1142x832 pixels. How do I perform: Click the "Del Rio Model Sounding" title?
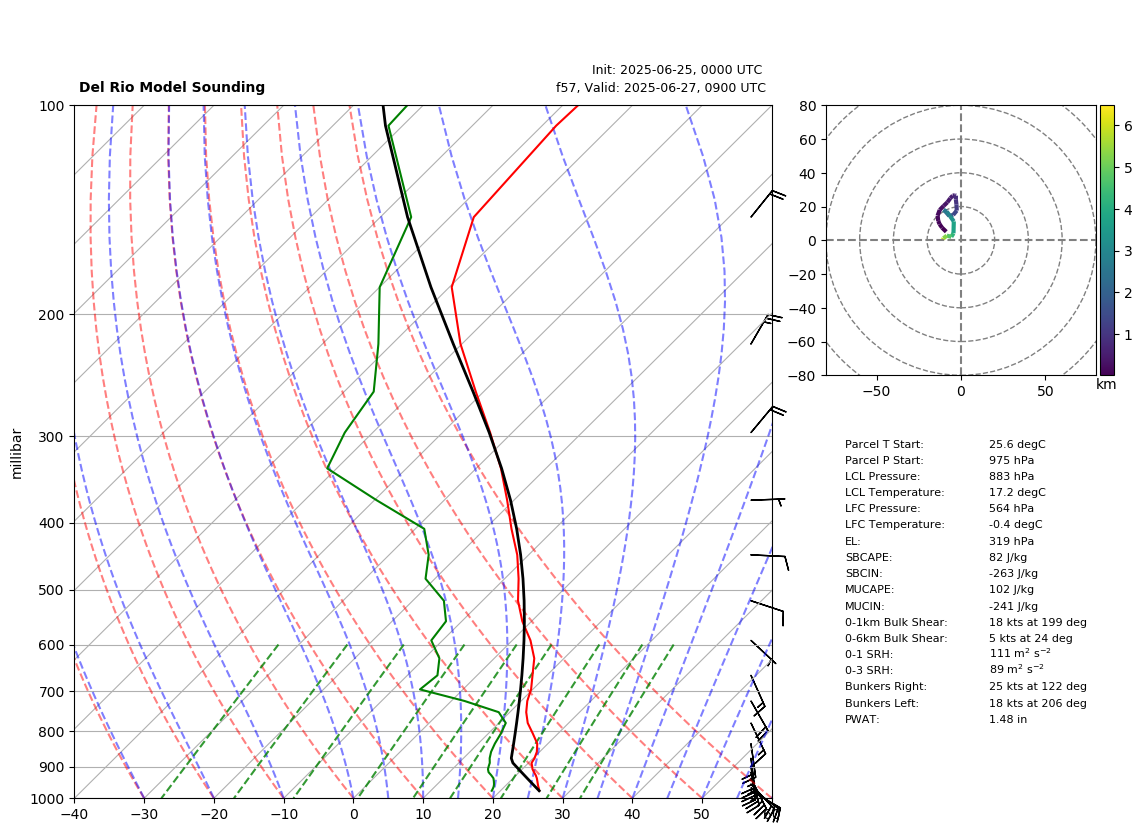tap(172, 87)
